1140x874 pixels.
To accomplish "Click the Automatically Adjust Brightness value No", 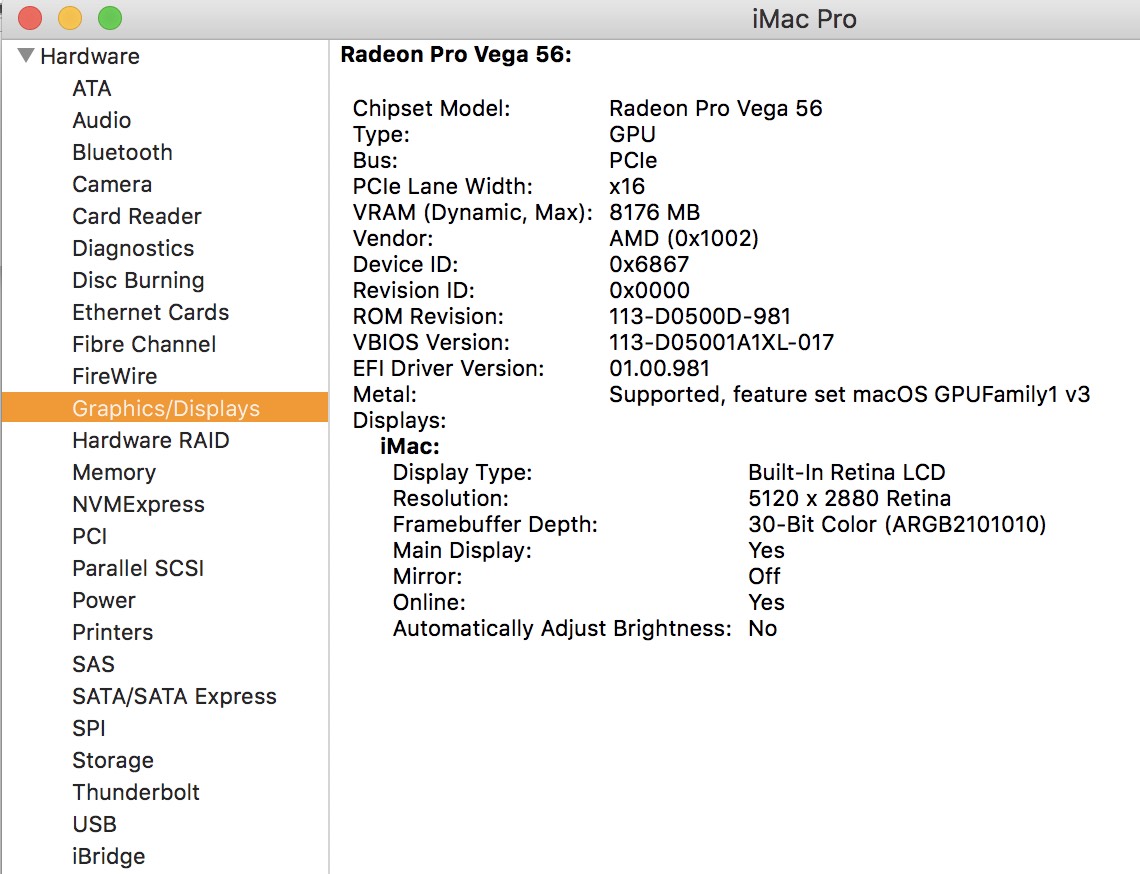I will 763,628.
